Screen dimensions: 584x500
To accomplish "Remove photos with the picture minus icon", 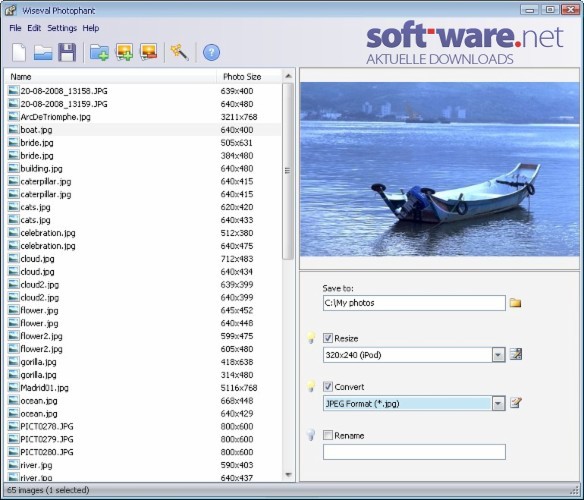I will (149, 52).
